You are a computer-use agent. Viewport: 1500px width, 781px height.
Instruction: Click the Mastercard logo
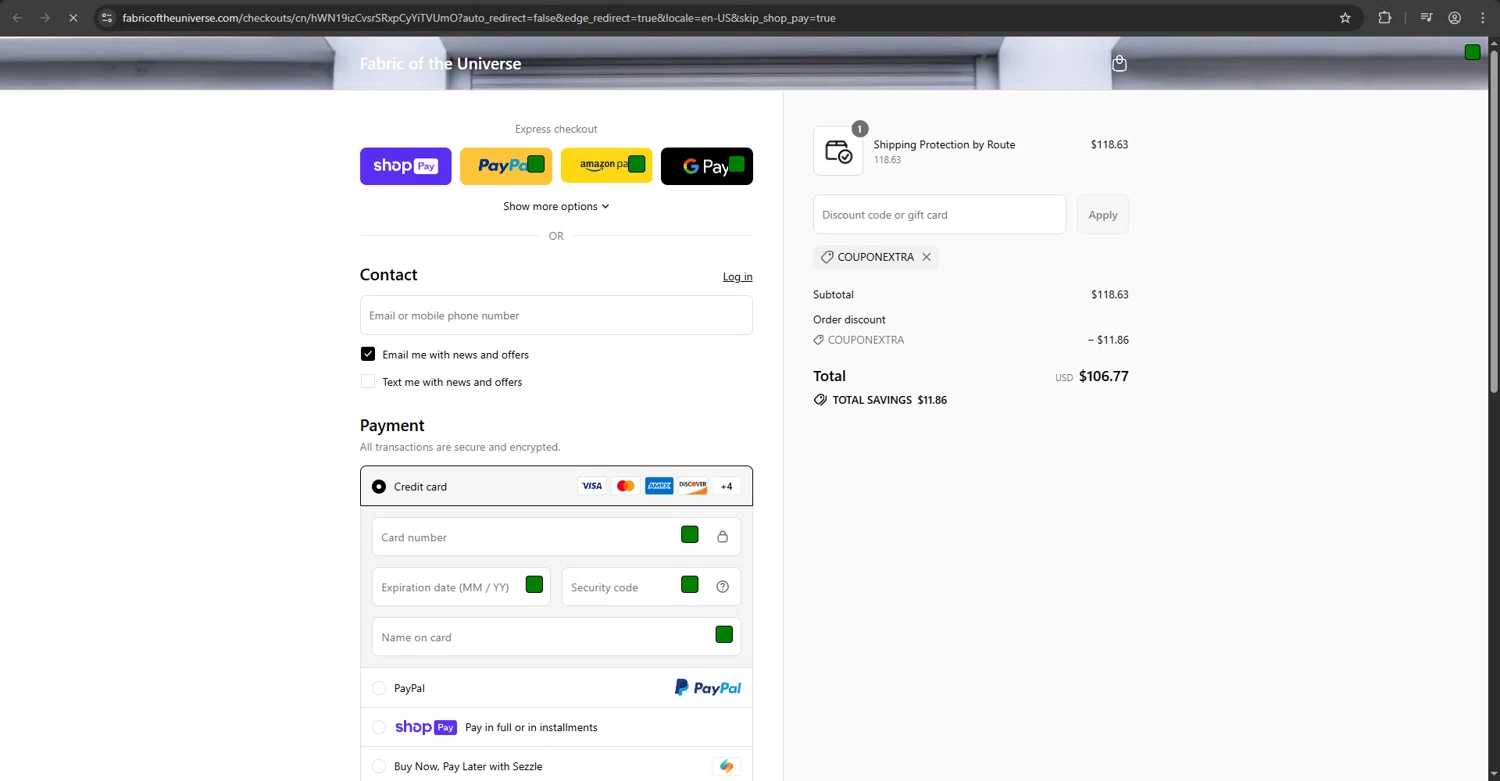pyautogui.click(x=626, y=486)
